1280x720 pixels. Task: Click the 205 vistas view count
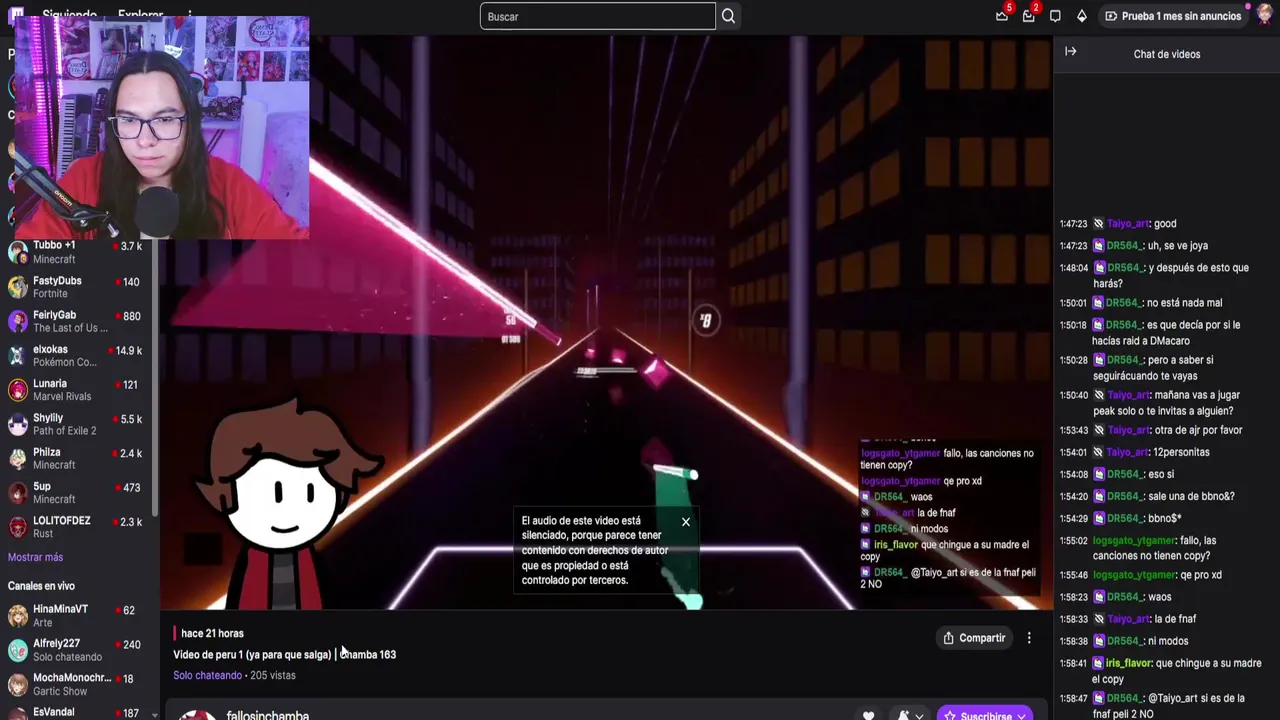point(273,675)
